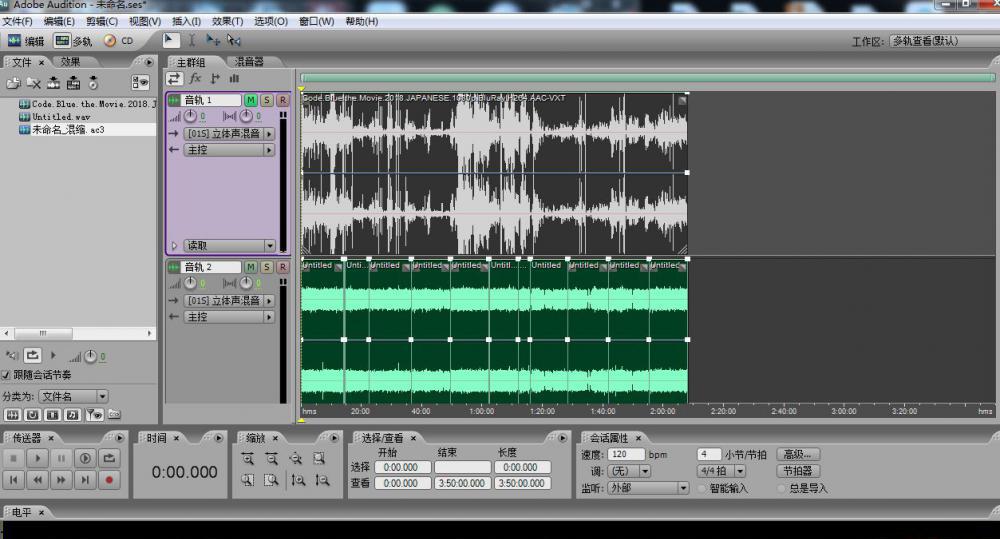This screenshot has height=539, width=1000.
Task: Open the 分类为 sort dropdown 文件名
Action: (73, 396)
